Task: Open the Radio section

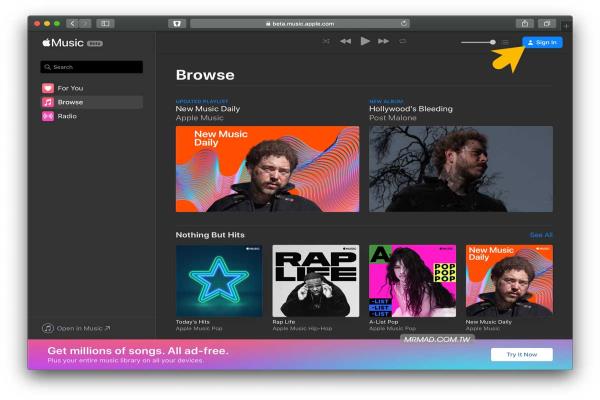Action: click(x=91, y=116)
